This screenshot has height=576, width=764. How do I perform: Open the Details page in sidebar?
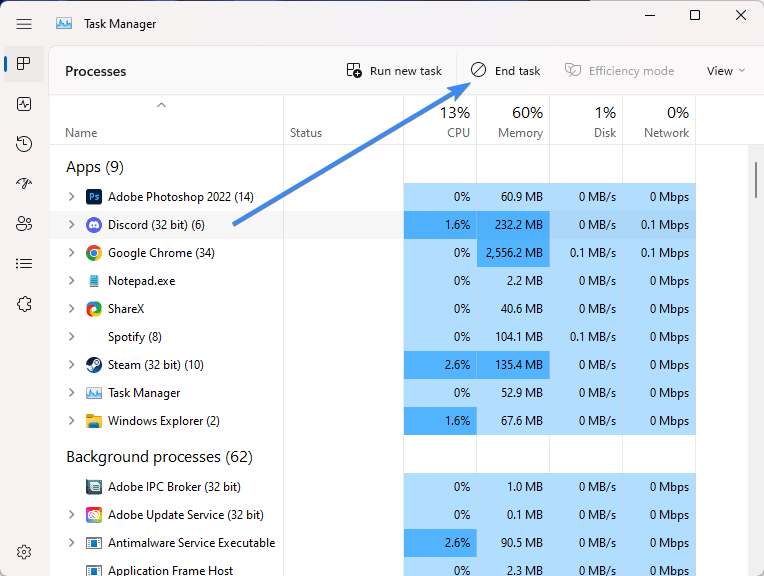(24, 264)
